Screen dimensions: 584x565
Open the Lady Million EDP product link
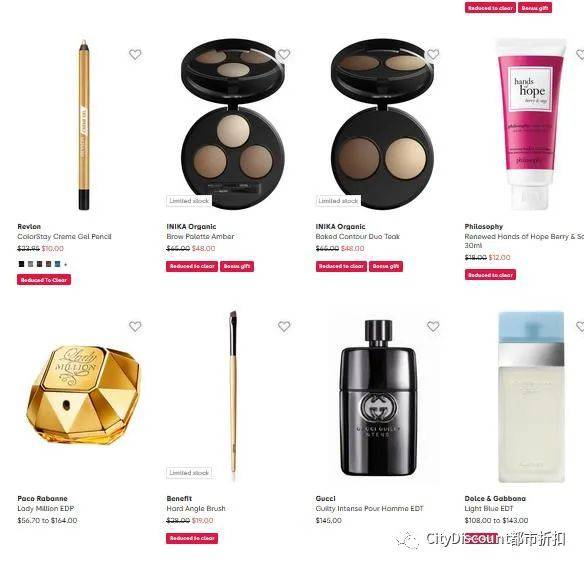click(46, 508)
